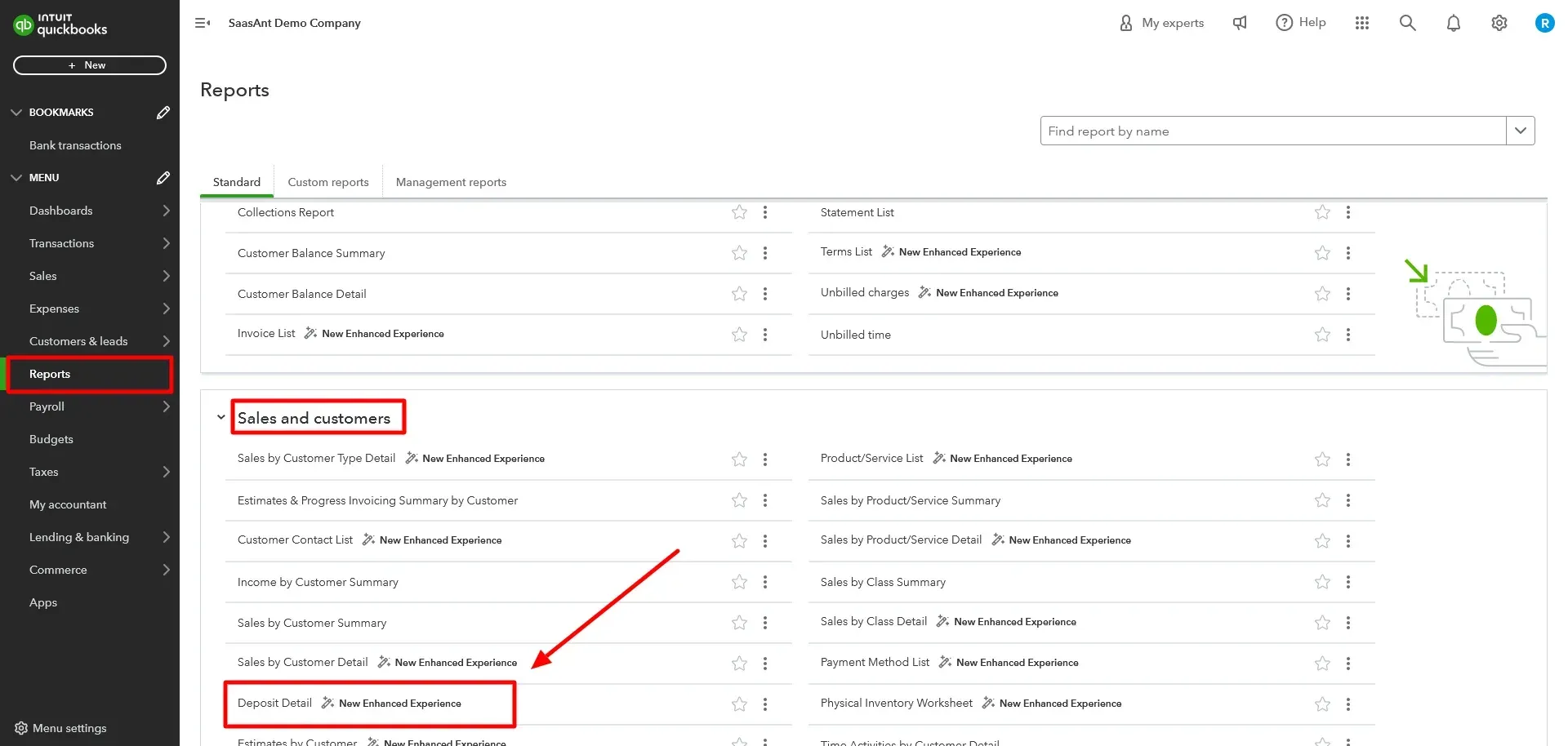Open My experts

pyautogui.click(x=1161, y=23)
